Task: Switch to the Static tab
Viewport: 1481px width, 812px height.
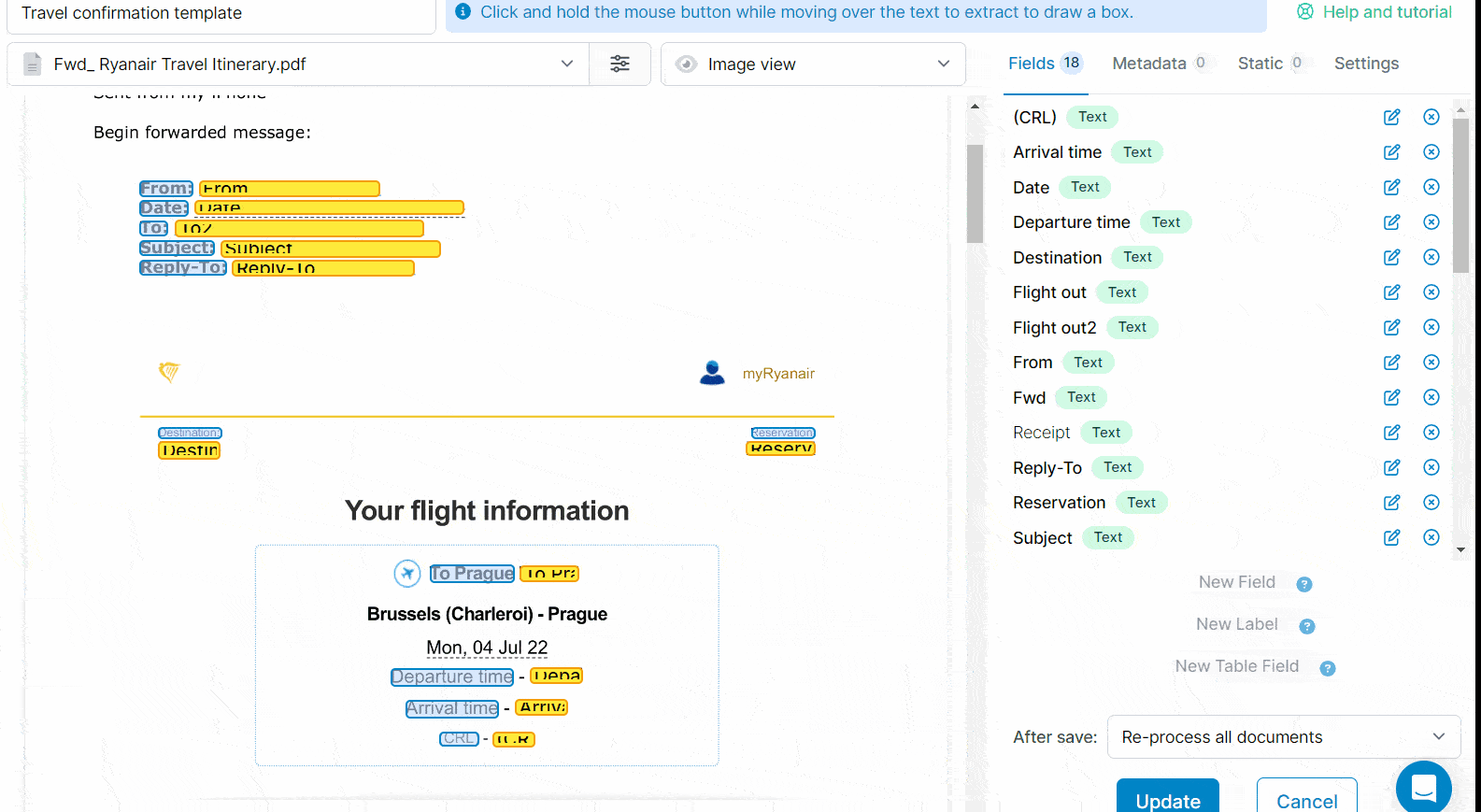Action: coord(1271,64)
